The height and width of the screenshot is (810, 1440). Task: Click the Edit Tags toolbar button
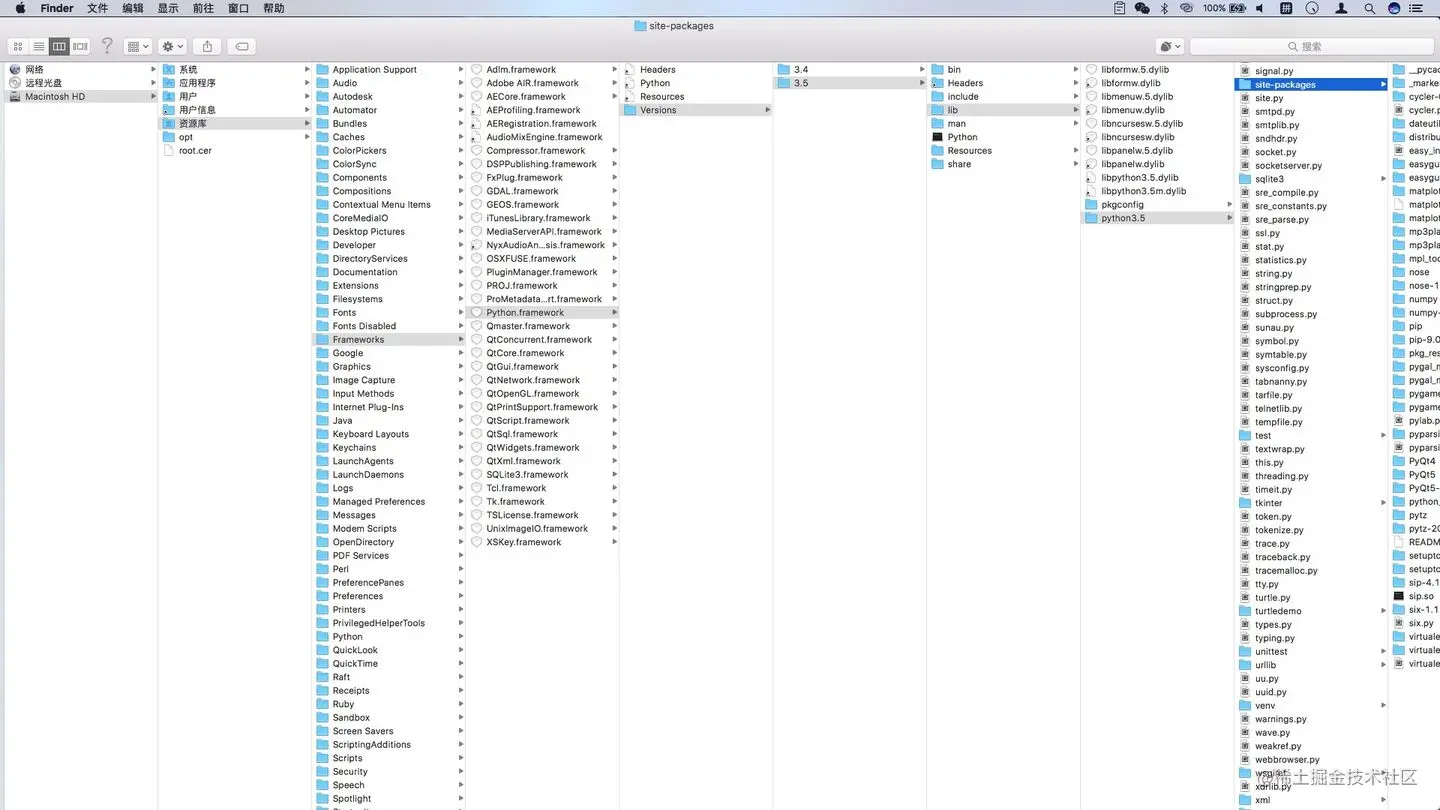(x=241, y=46)
